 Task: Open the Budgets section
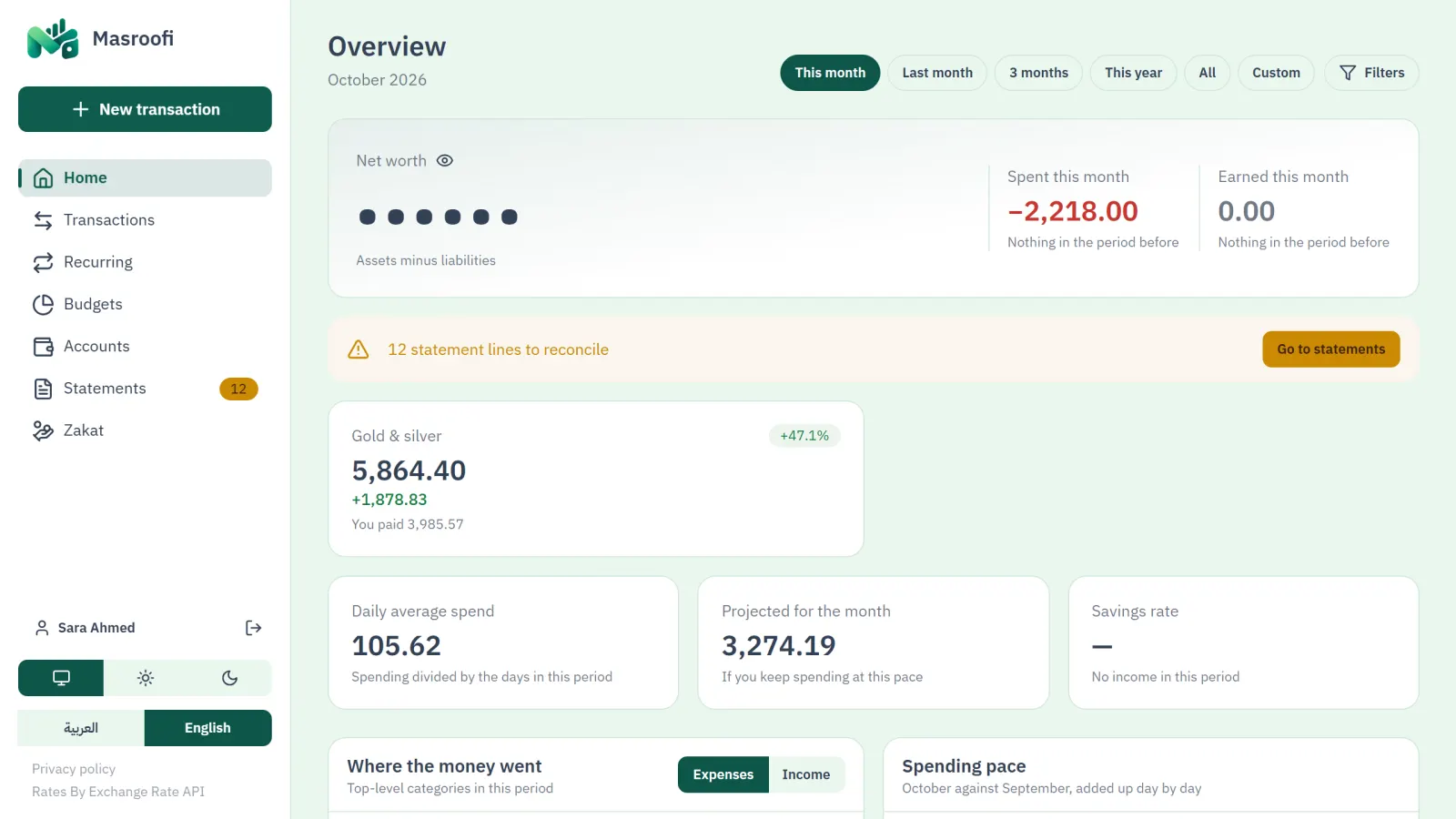pyautogui.click(x=145, y=304)
